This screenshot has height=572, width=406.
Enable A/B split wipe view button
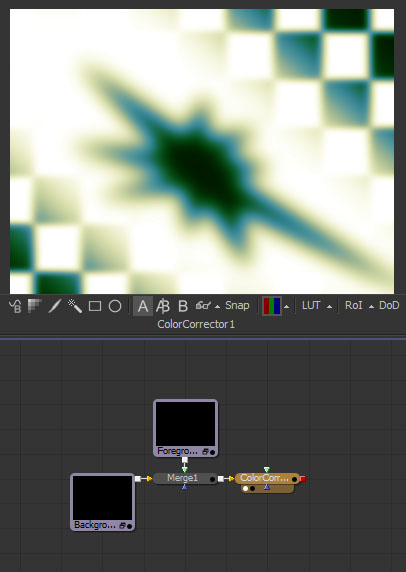point(163,306)
